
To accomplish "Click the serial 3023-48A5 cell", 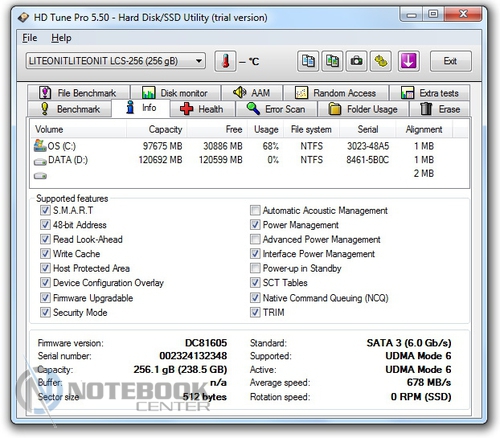I will tap(368, 146).
